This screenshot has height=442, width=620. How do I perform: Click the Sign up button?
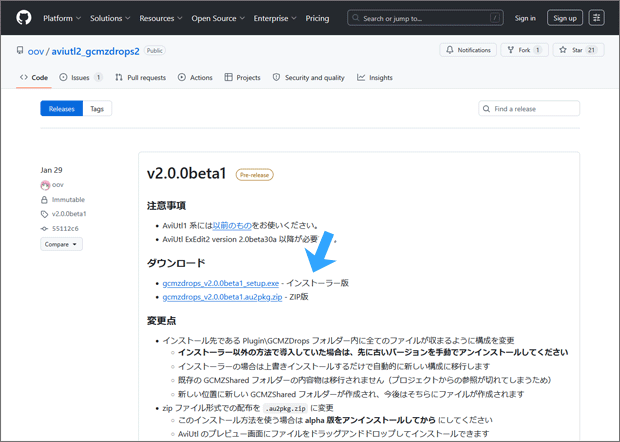point(565,18)
